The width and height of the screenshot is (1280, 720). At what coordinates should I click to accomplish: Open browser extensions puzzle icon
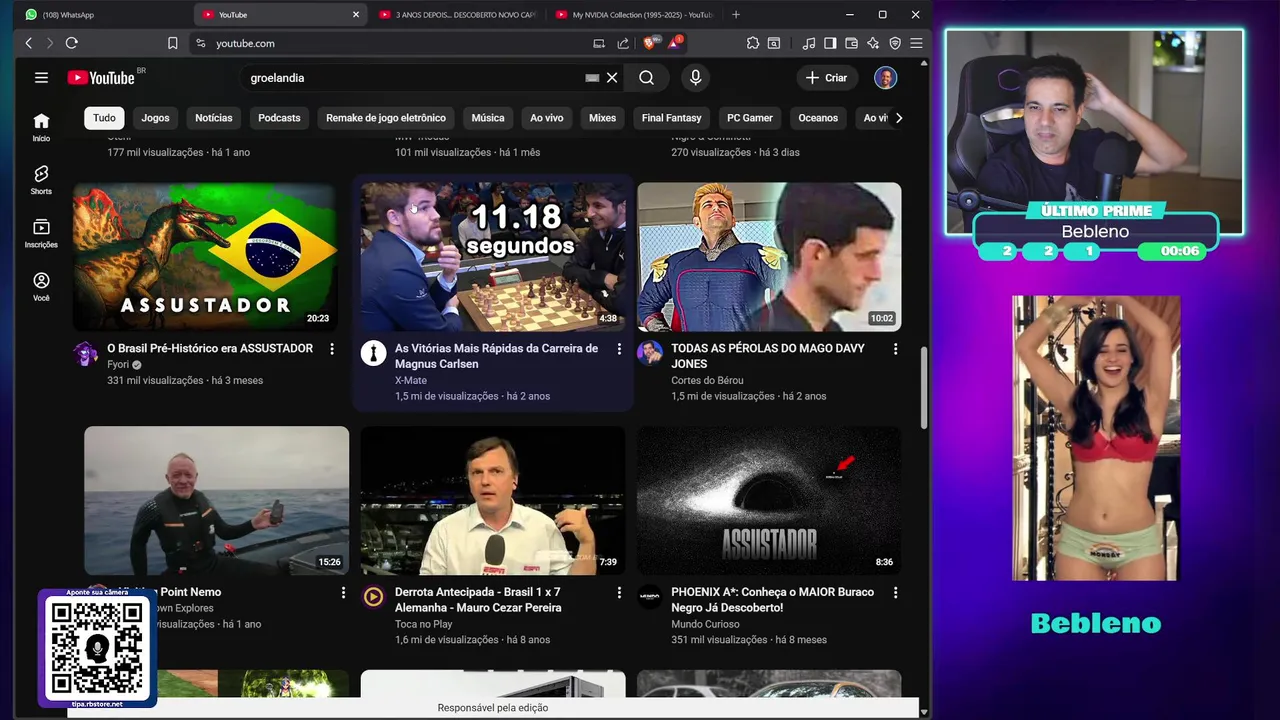(753, 43)
